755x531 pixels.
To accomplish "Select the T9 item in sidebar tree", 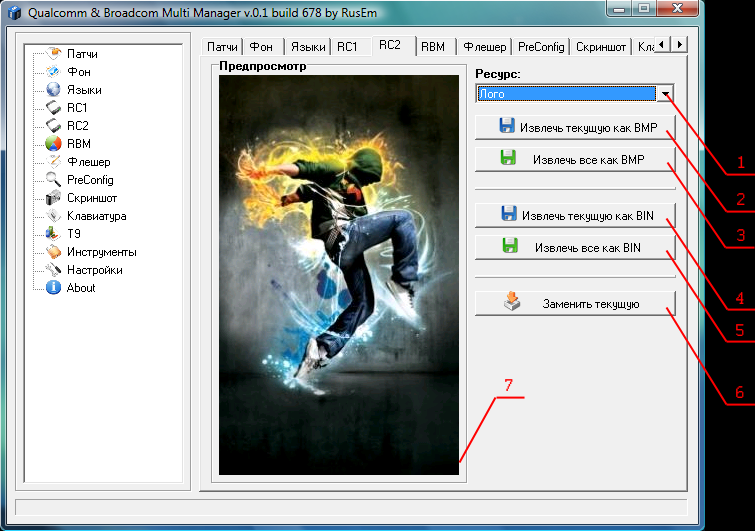I will pyautogui.click(x=74, y=234).
